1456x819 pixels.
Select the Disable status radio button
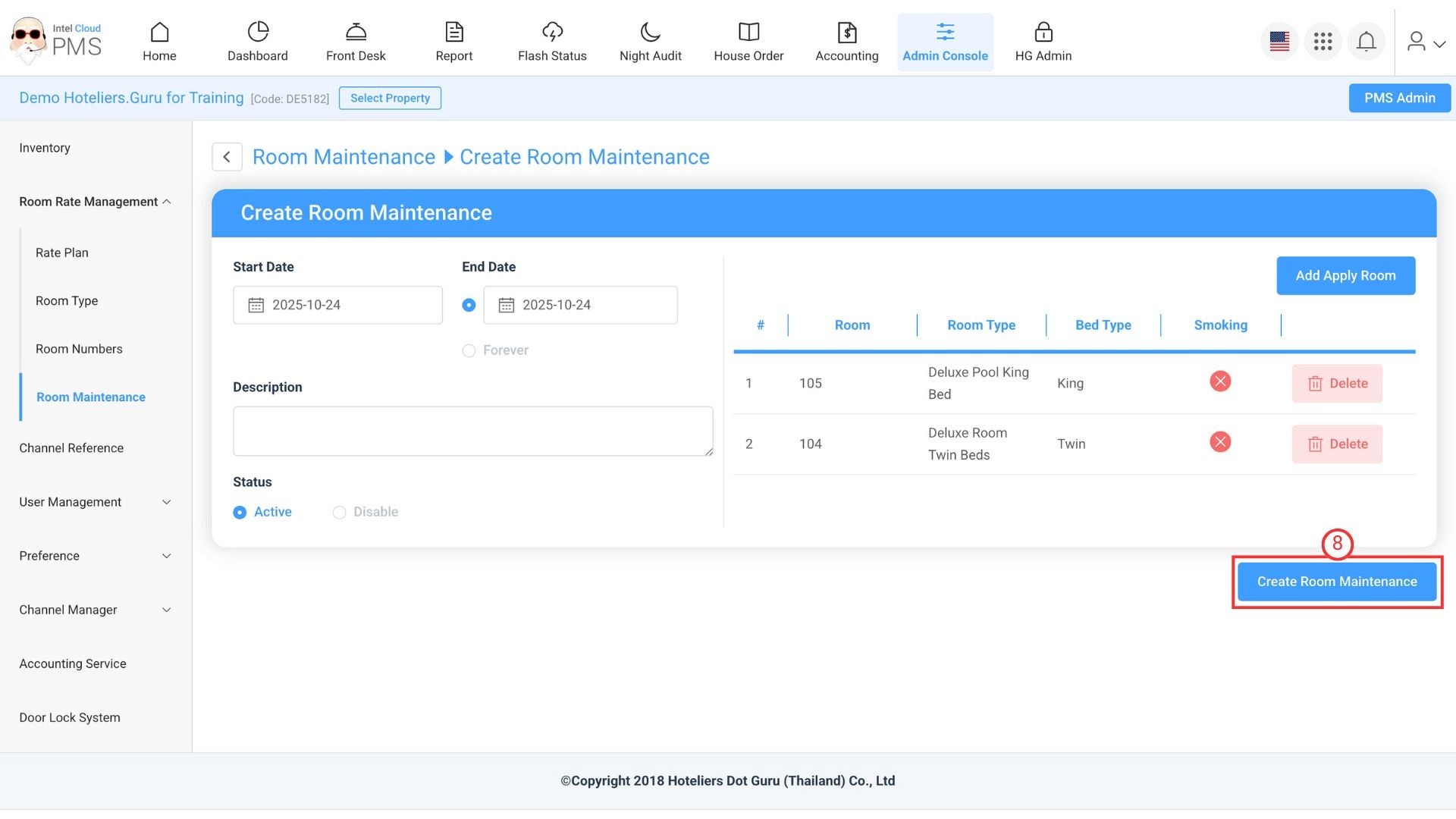[340, 513]
